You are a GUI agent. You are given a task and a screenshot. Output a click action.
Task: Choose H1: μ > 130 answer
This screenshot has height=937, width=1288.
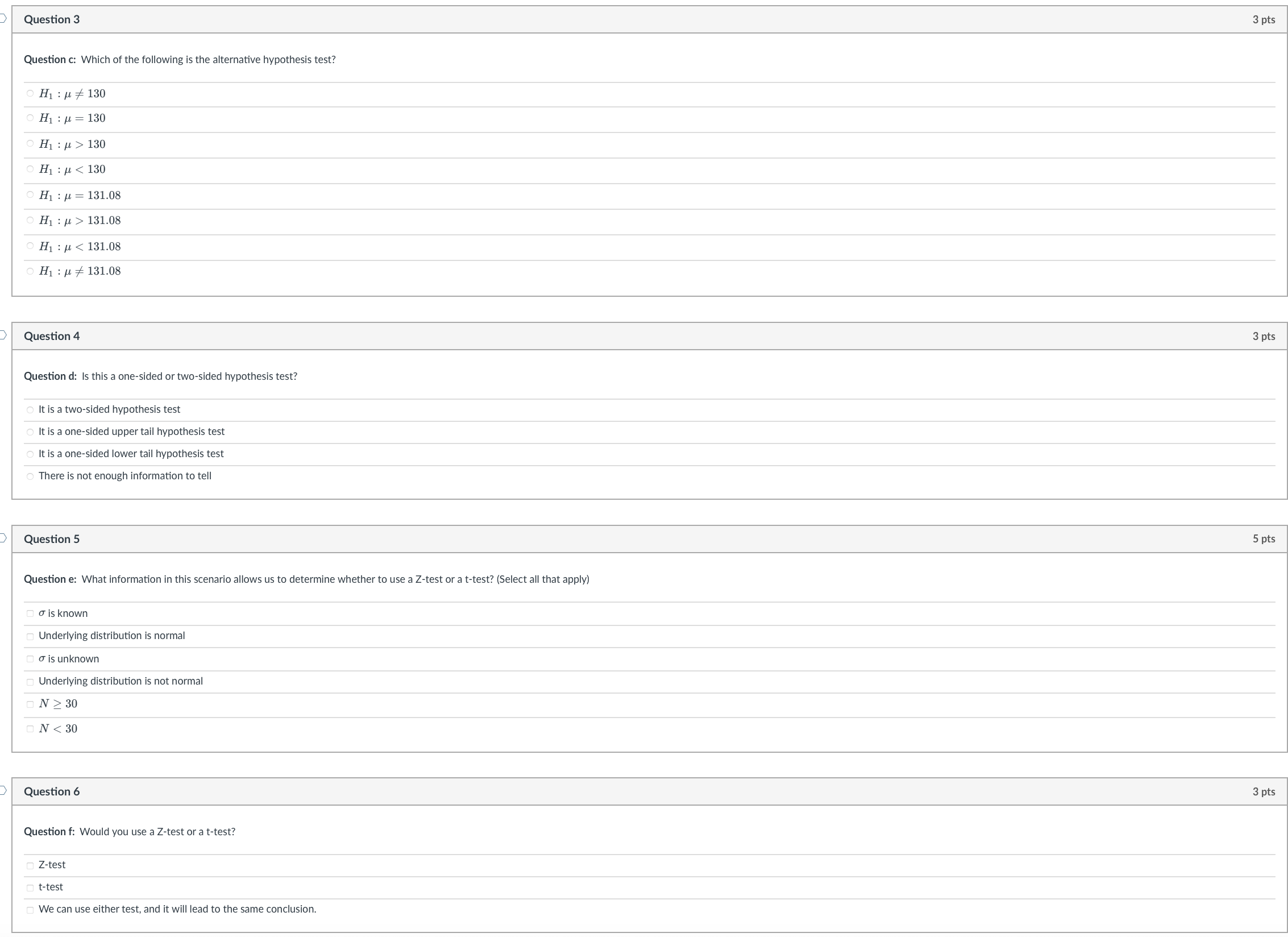coord(30,144)
